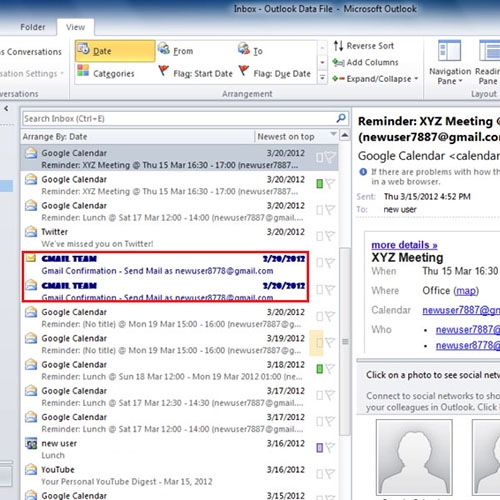
Task: Open the Twitter 'We've missed you' message
Action: point(179,238)
